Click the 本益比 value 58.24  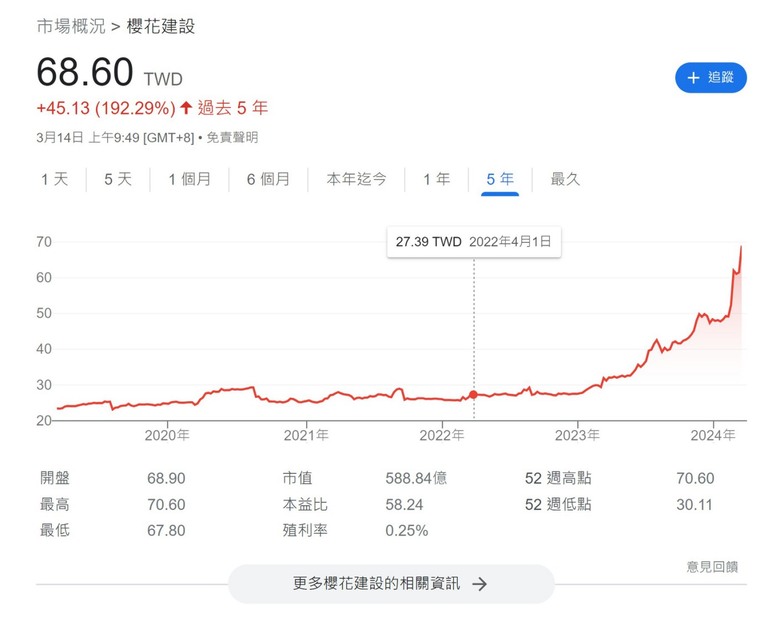click(x=404, y=505)
